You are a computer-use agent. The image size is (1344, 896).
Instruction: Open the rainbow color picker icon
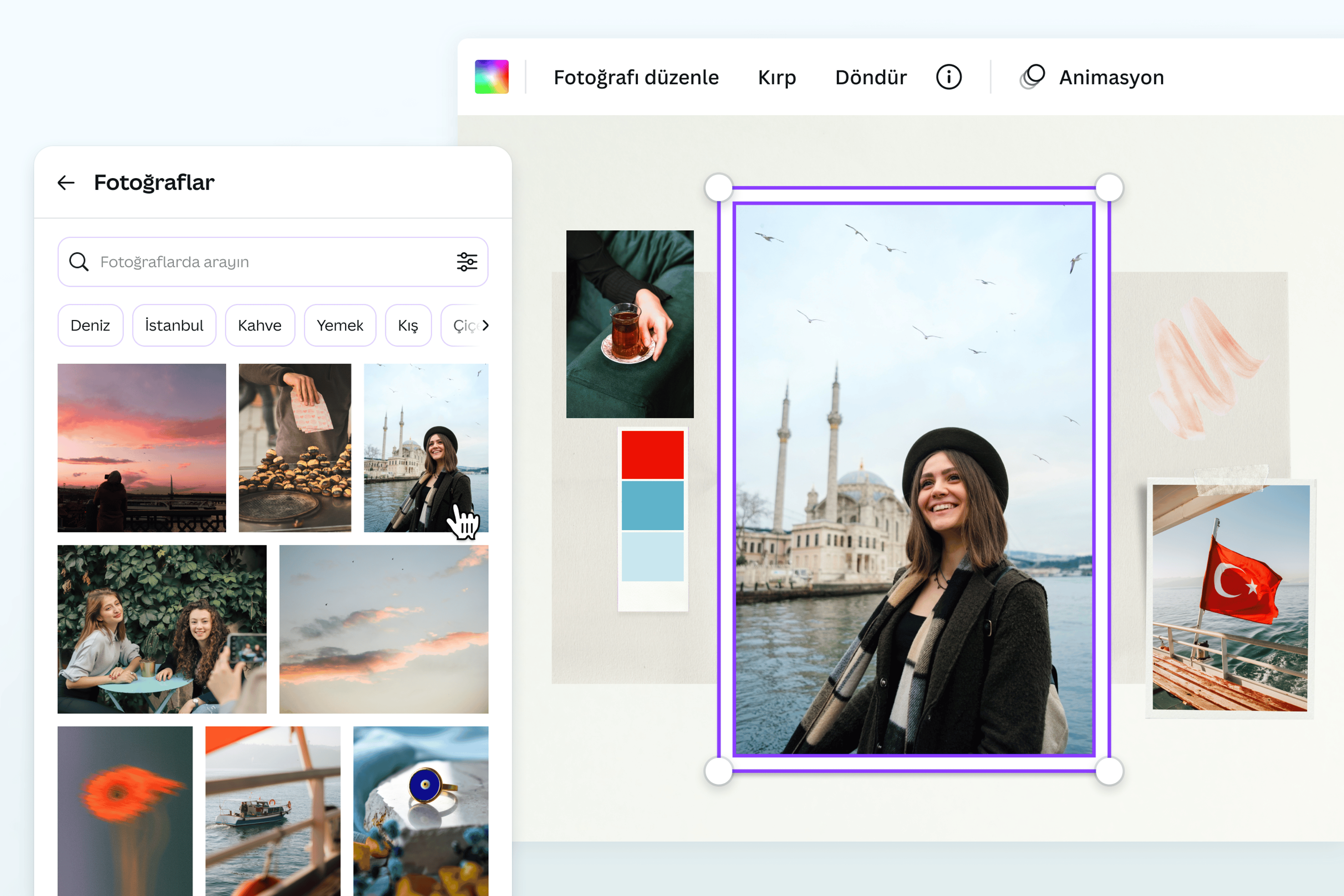pyautogui.click(x=491, y=77)
